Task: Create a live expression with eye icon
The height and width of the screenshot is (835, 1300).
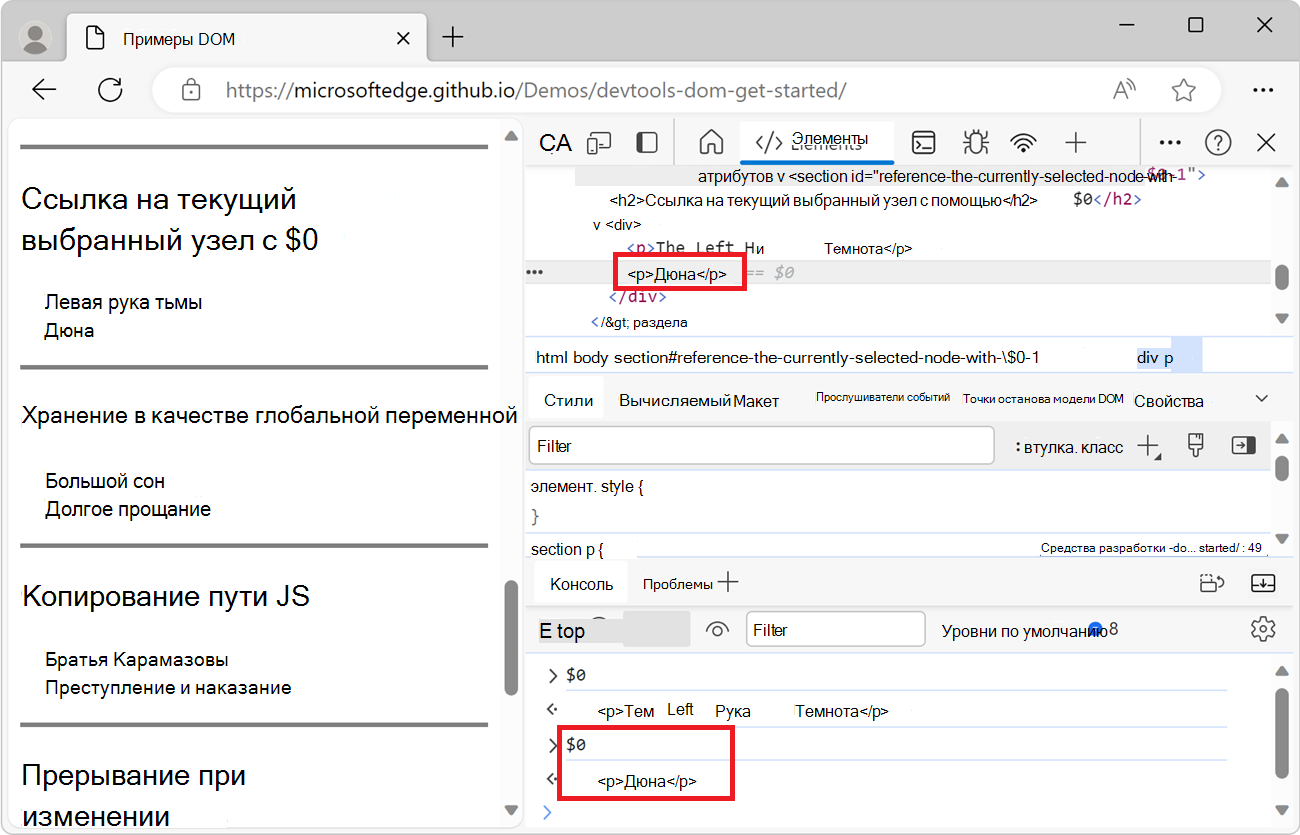Action: 717,630
